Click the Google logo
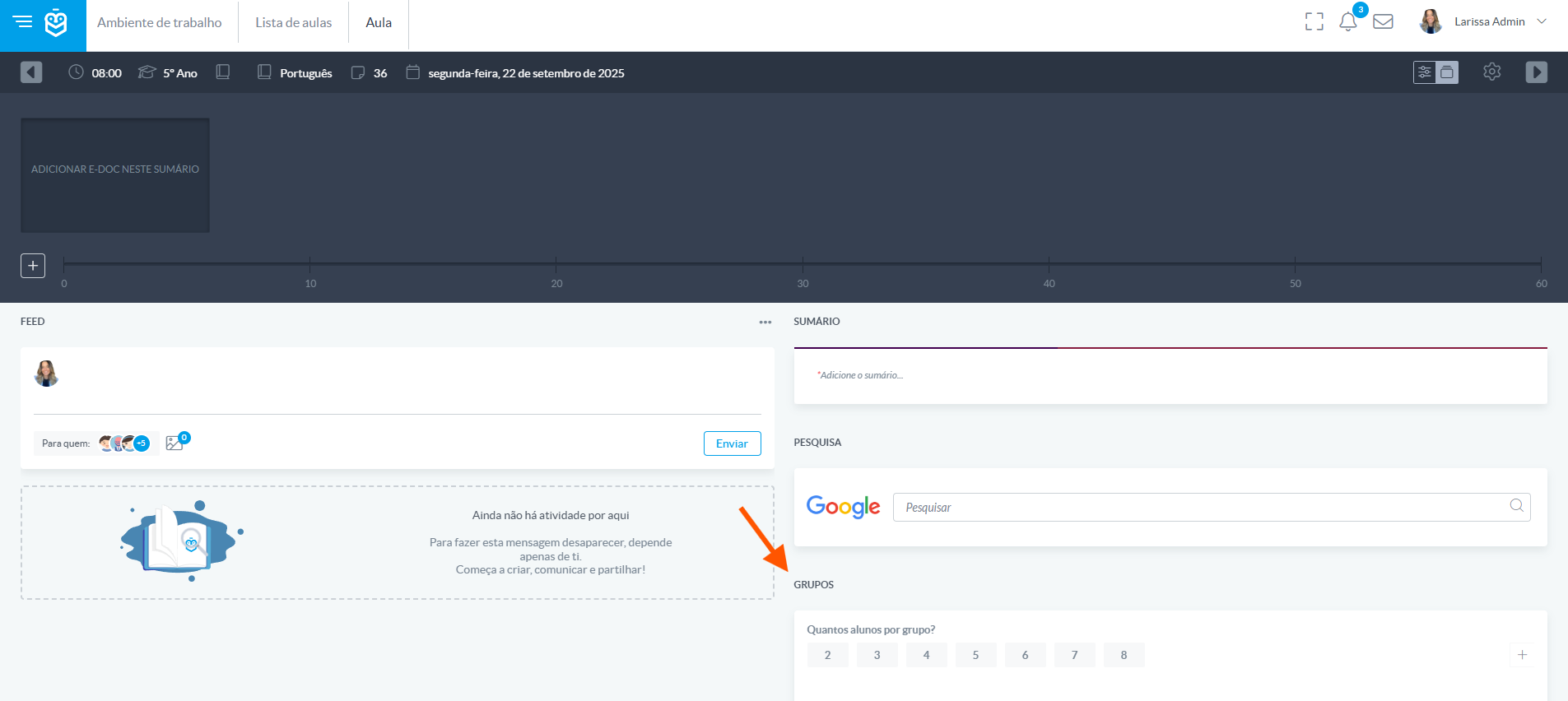The width and height of the screenshot is (1568, 701). pos(844,507)
